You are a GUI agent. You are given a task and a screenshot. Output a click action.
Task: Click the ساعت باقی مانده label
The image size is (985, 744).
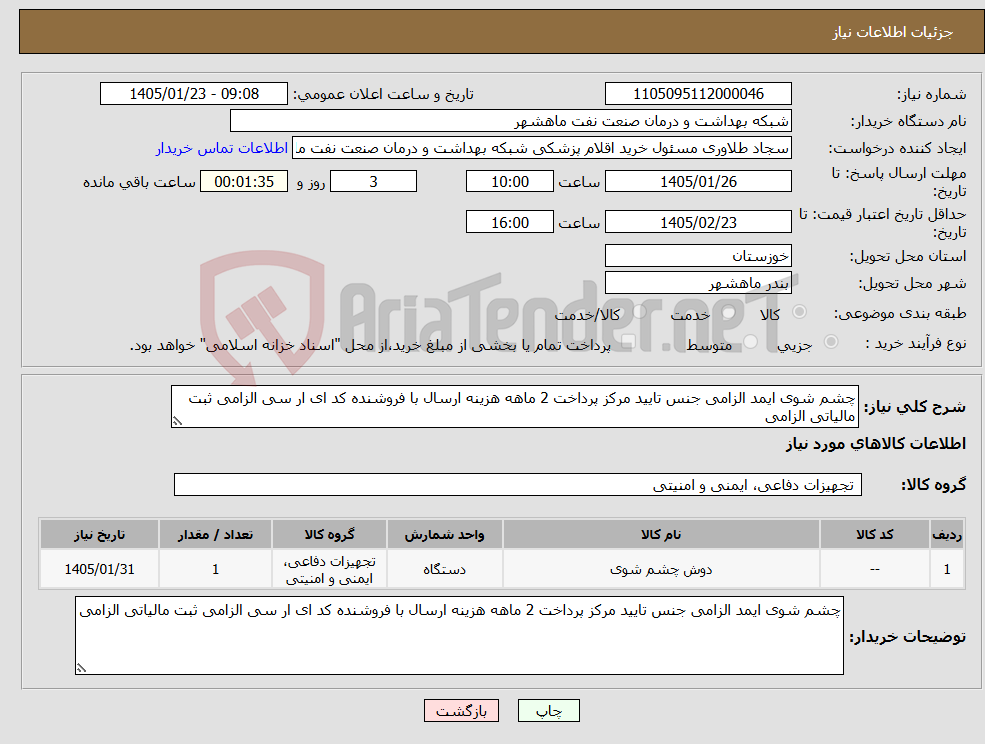(139, 182)
